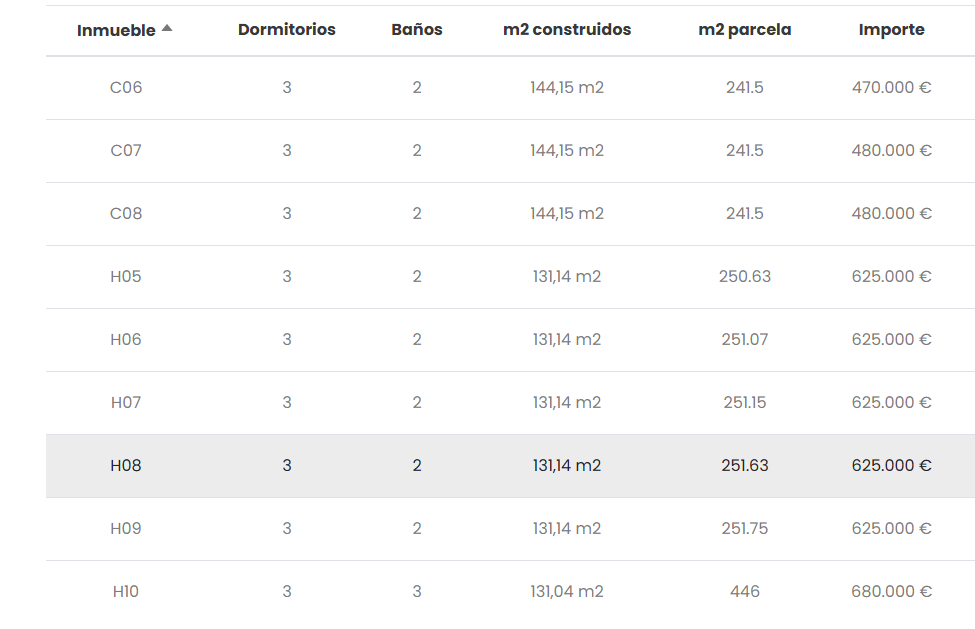Click the m2 parcela column header
This screenshot has width=975, height=629.
(745, 30)
